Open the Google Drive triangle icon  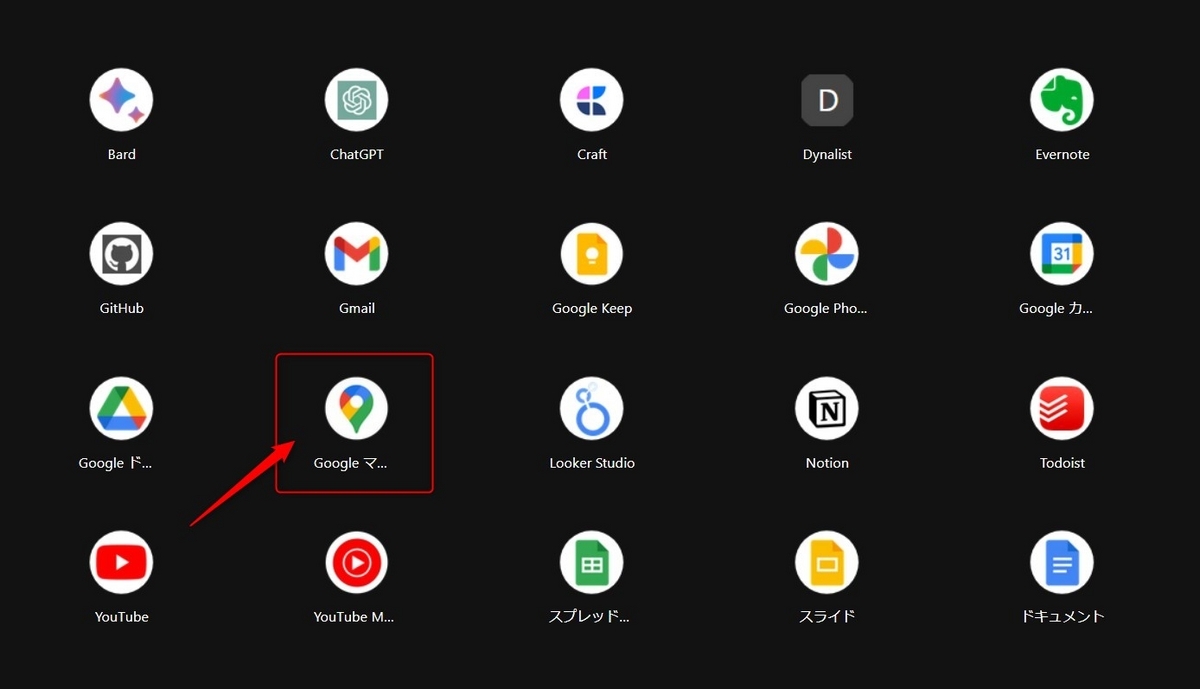(x=121, y=409)
